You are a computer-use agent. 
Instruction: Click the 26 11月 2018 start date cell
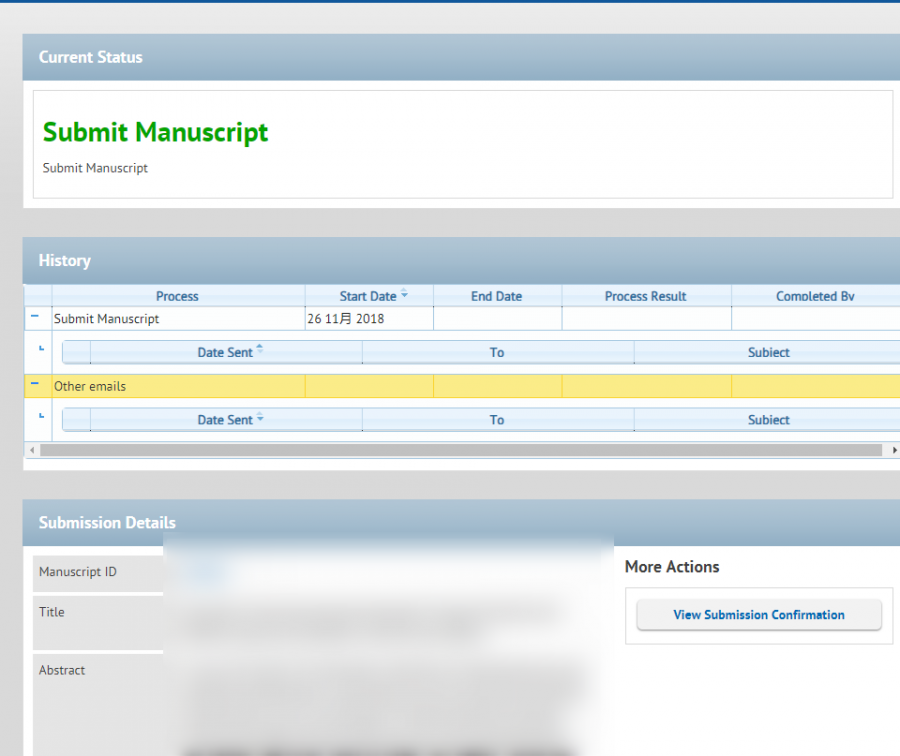345,319
